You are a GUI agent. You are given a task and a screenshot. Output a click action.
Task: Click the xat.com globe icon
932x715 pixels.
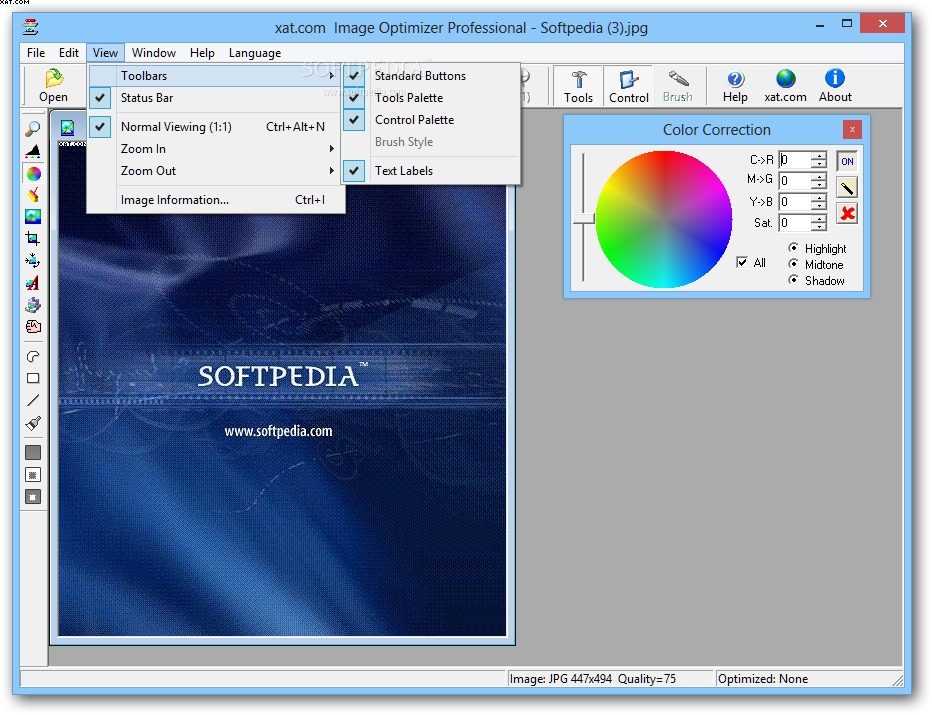click(785, 86)
